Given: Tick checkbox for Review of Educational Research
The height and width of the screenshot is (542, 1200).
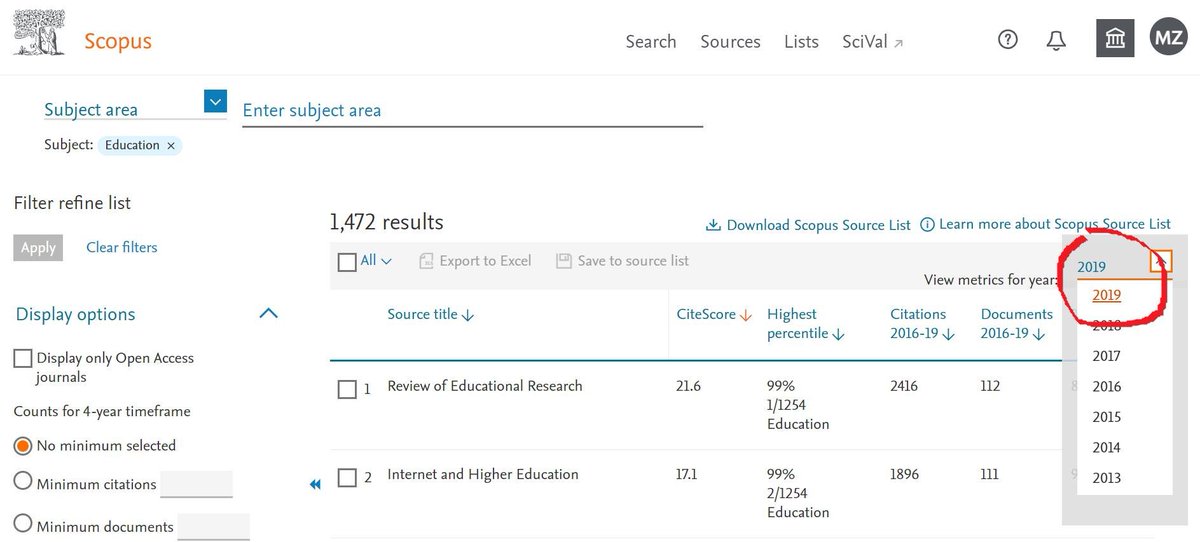Looking at the screenshot, I should tap(347, 389).
